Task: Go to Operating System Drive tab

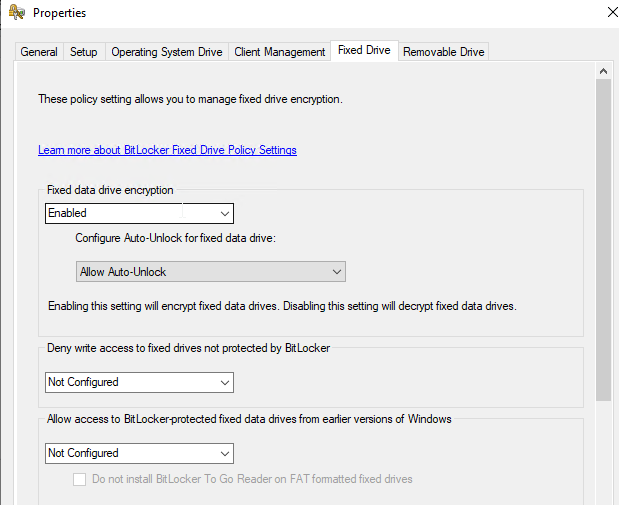Action: point(167,52)
